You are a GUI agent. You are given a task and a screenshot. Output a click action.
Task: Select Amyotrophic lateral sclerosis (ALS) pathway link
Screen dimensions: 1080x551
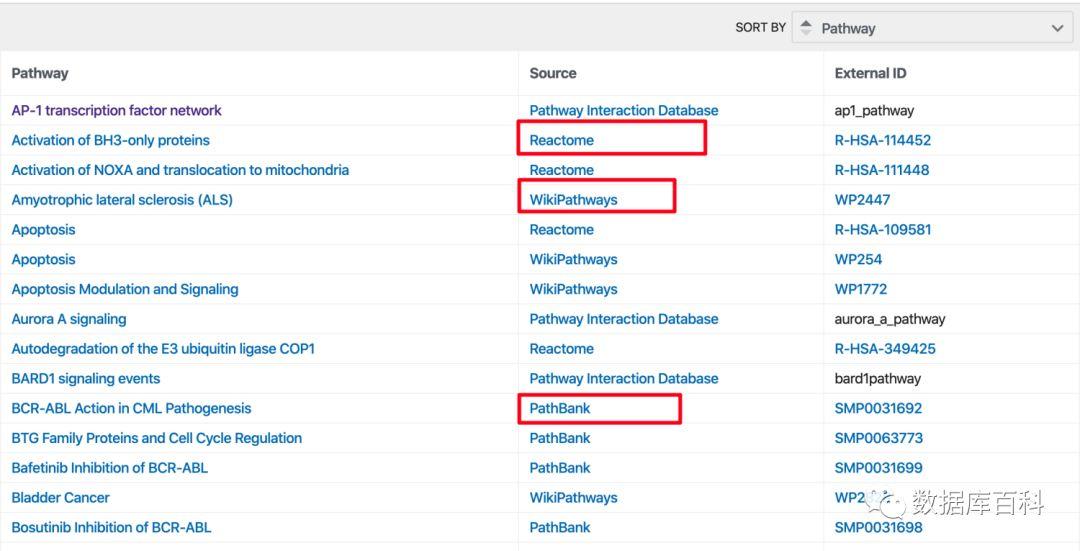click(x=121, y=200)
